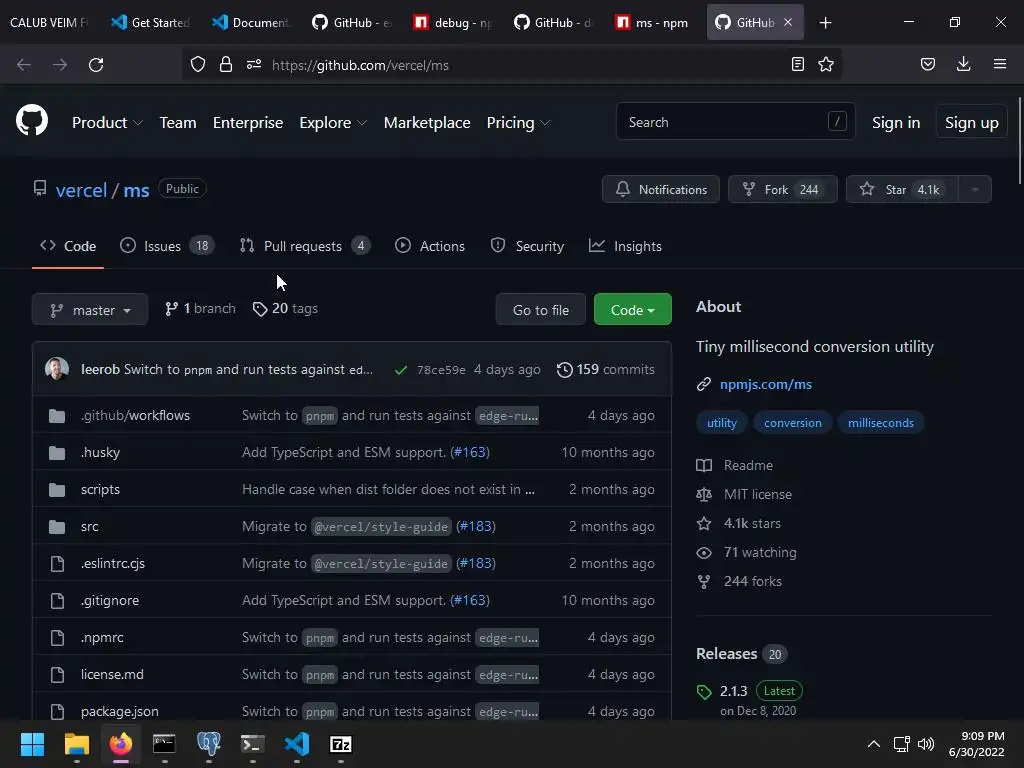Click the GitHub Search input field
This screenshot has height=768, width=1024.
[x=735, y=121]
